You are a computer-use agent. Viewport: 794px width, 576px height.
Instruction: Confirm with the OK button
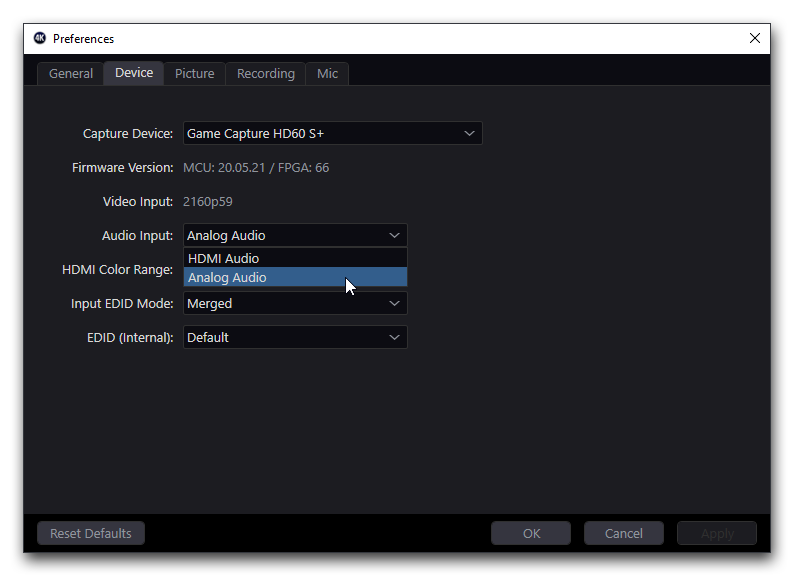pyautogui.click(x=531, y=533)
